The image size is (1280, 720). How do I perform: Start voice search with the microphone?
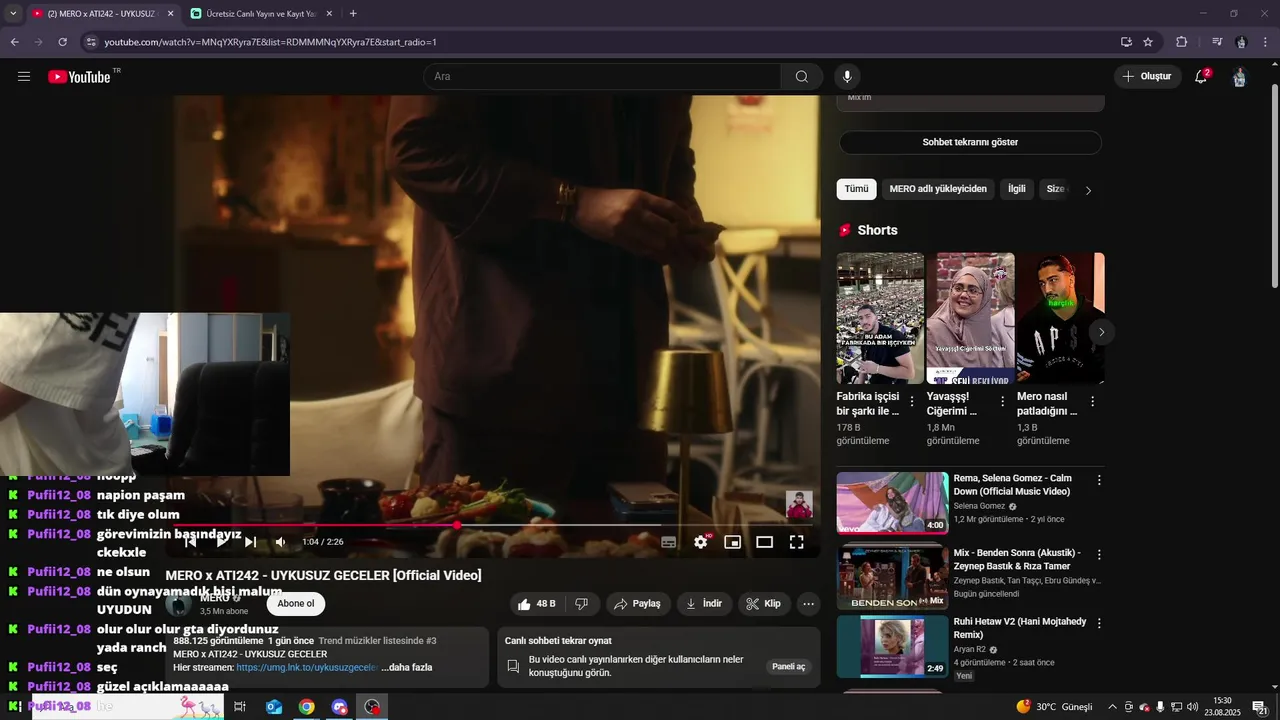click(x=847, y=76)
